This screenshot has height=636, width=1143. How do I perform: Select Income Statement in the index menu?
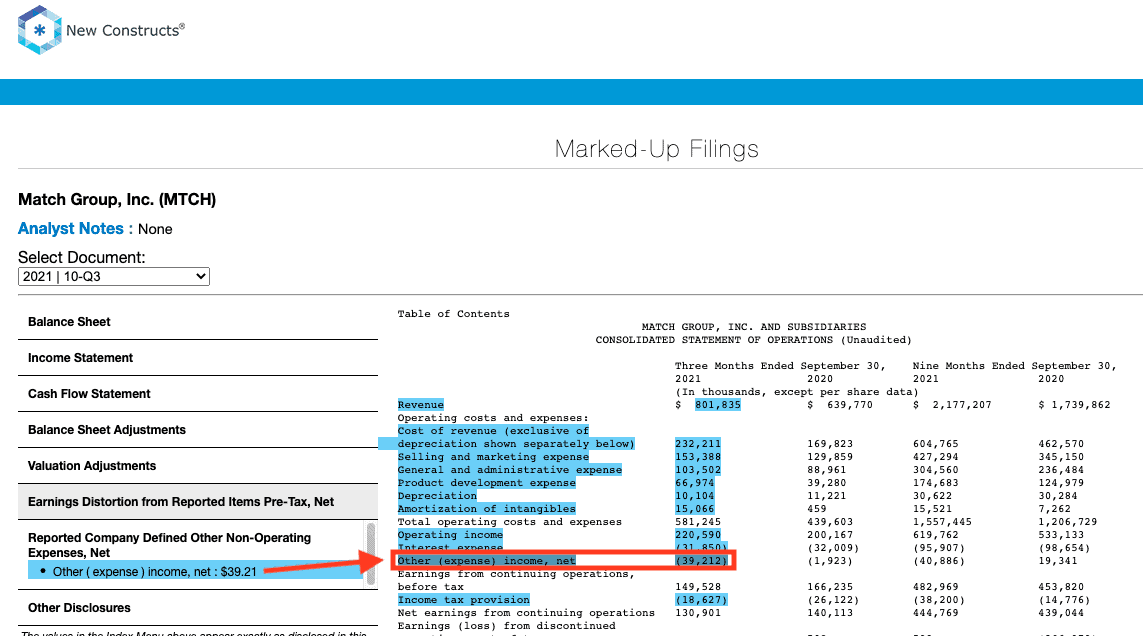click(x=198, y=358)
